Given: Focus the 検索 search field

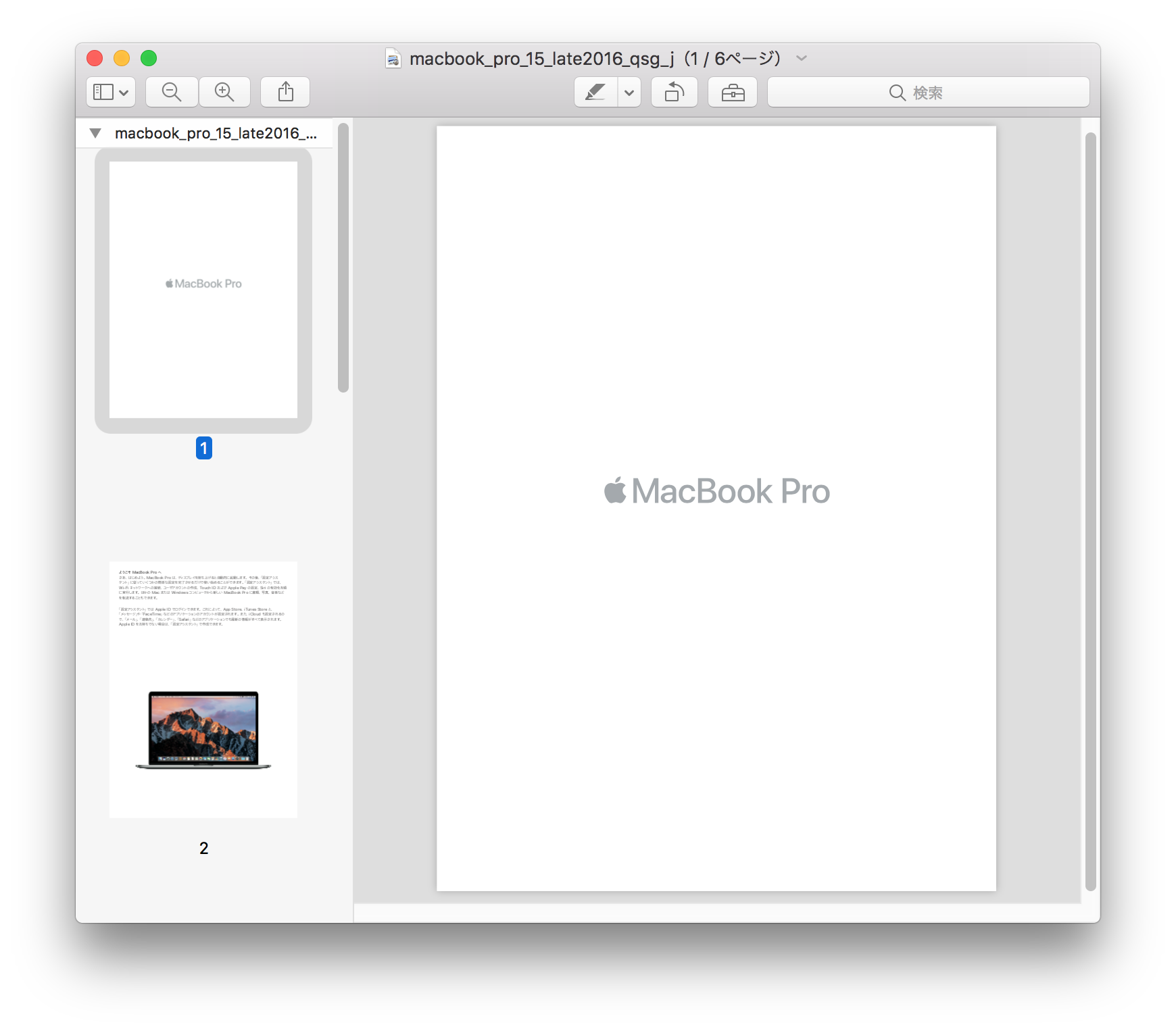Looking at the screenshot, I should coord(929,92).
